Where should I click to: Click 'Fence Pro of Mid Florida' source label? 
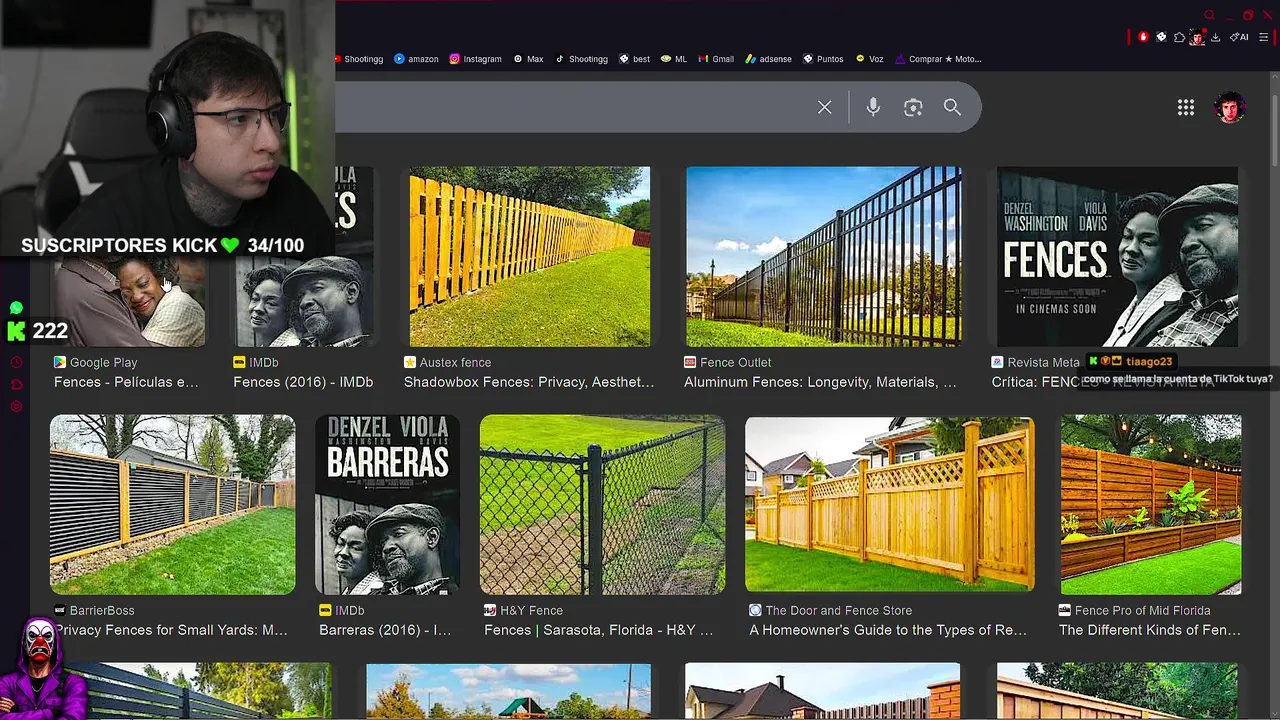coord(1142,611)
